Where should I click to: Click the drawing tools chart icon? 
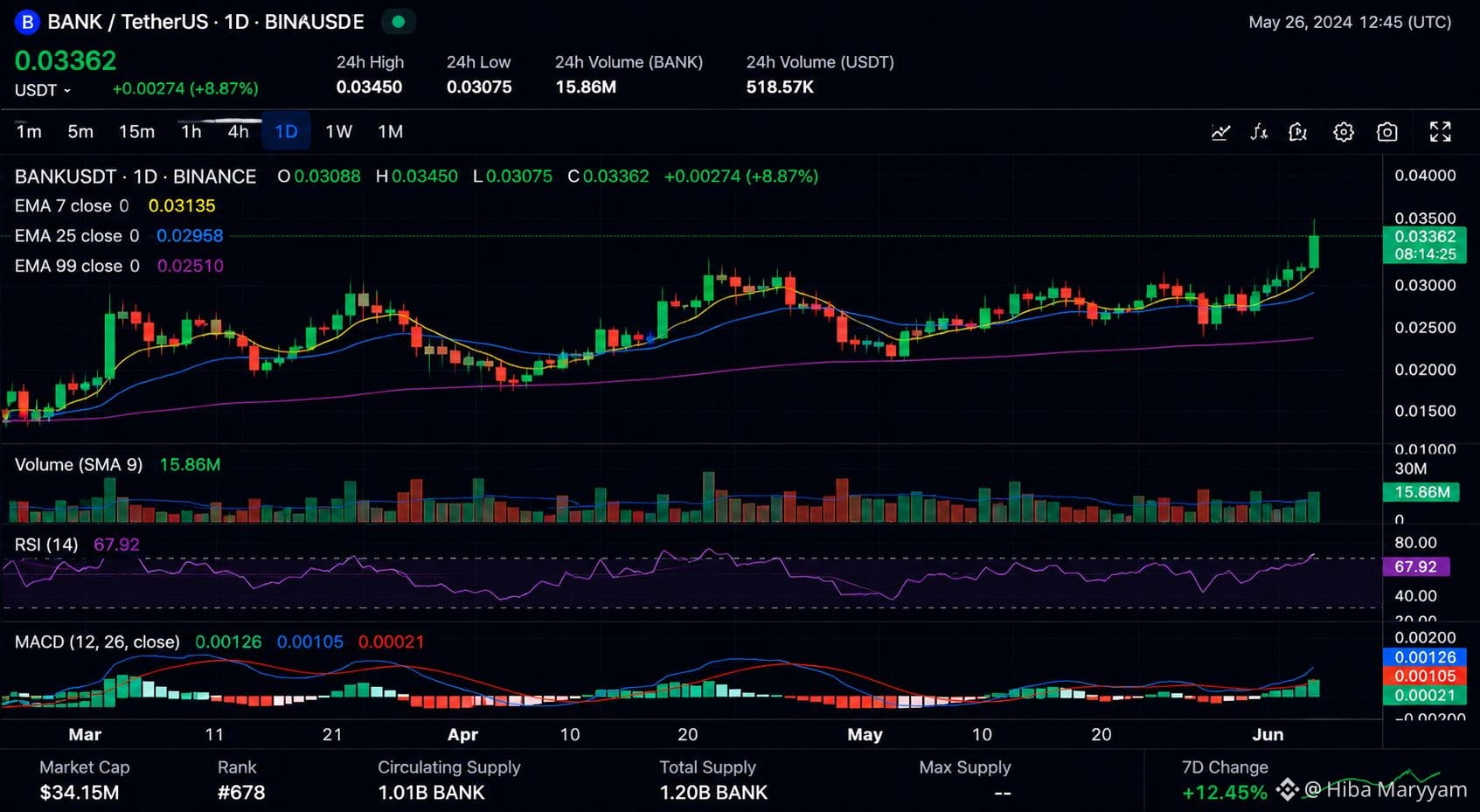(1298, 132)
